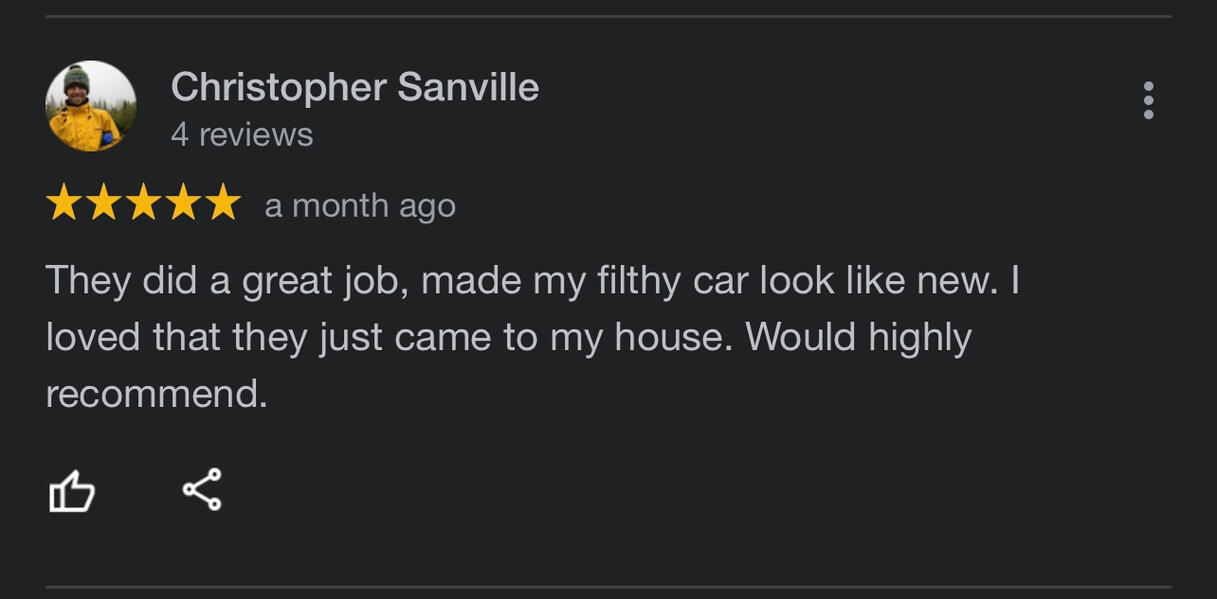The height and width of the screenshot is (599, 1217).
Task: Click the words "Would highly" in the review
Action: (858, 338)
